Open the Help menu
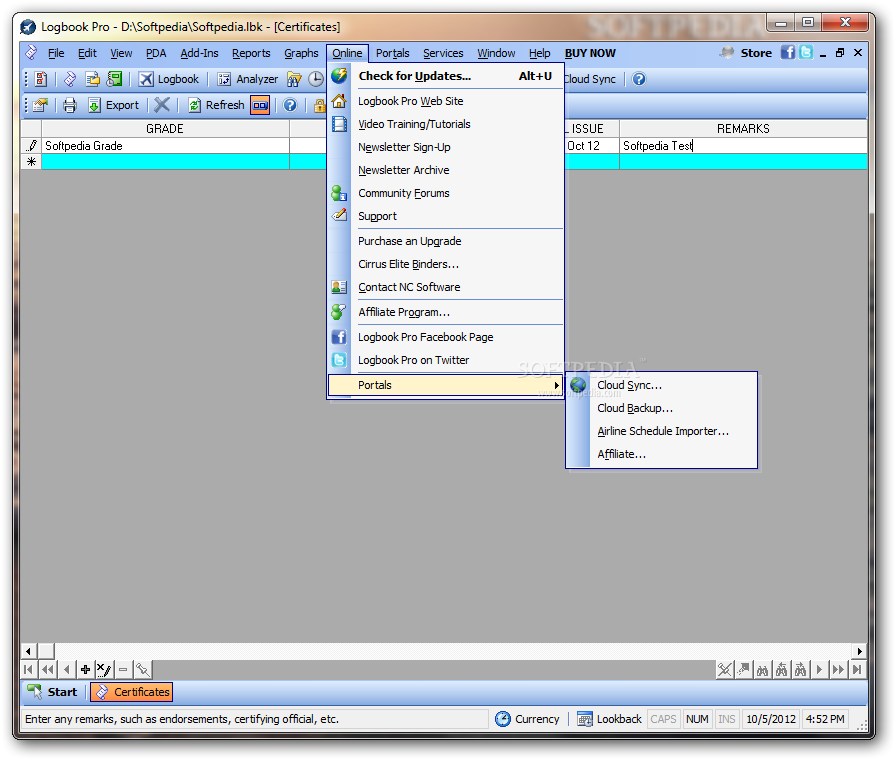This screenshot has height=760, width=896. pyautogui.click(x=539, y=53)
